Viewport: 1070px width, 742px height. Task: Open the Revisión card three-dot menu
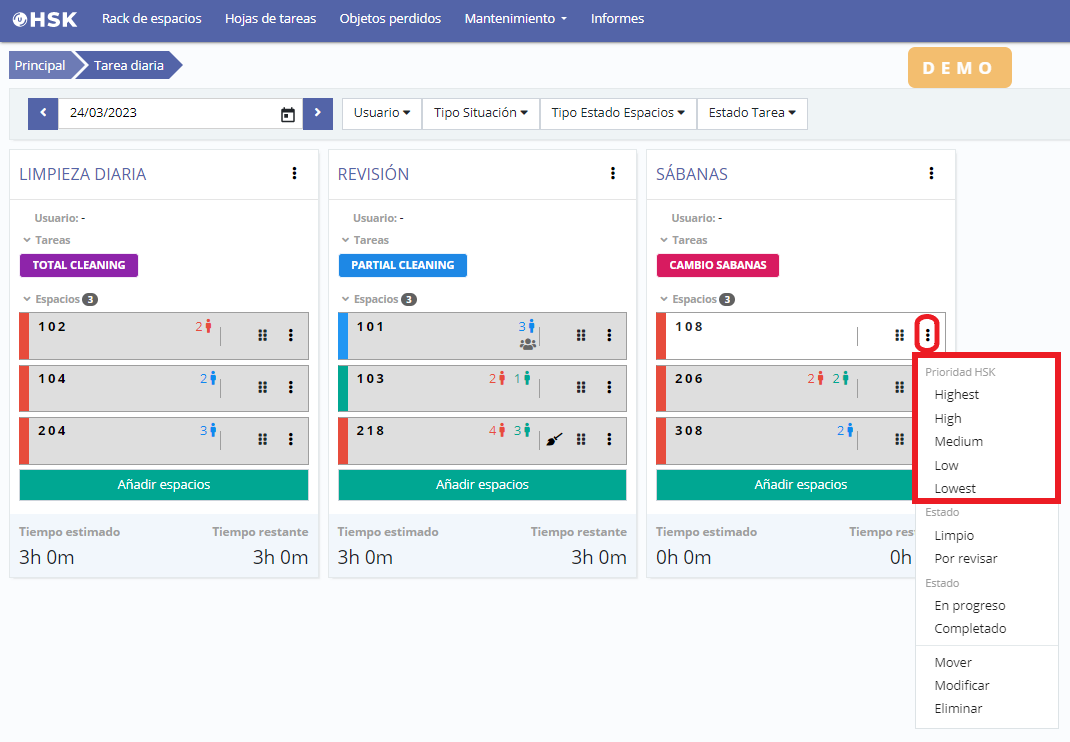point(613,174)
